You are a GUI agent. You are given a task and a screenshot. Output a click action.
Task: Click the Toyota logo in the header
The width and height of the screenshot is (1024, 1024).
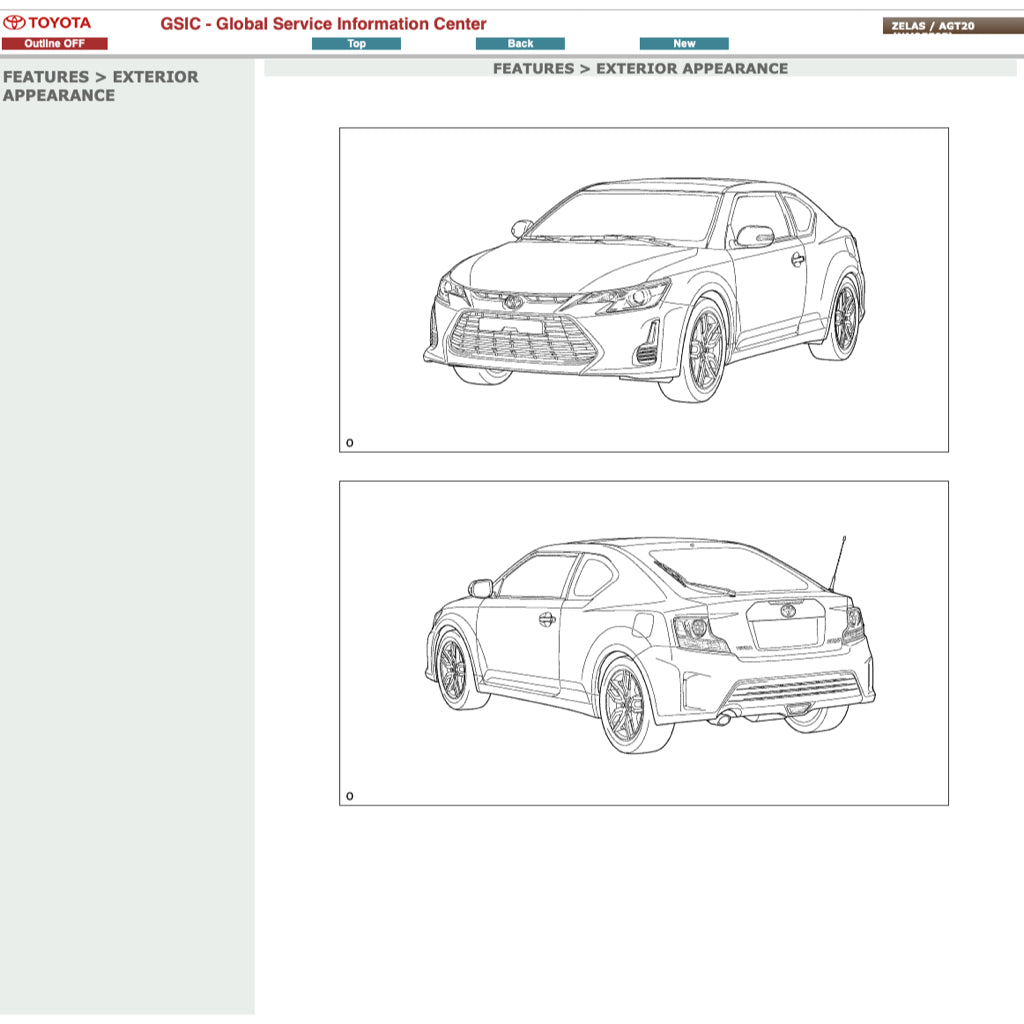click(47, 23)
